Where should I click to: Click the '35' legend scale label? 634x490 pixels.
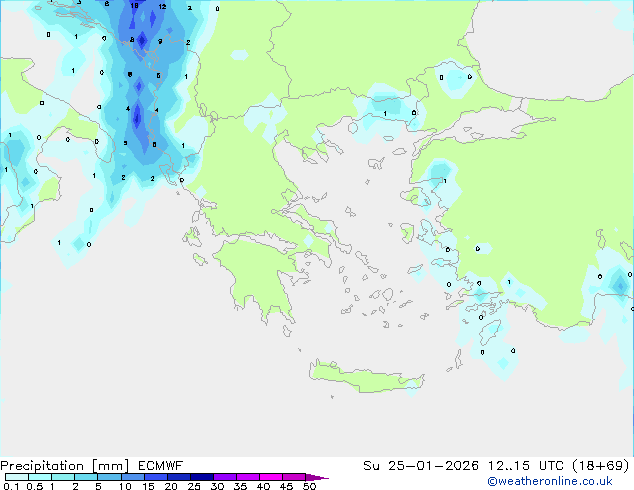point(240,486)
